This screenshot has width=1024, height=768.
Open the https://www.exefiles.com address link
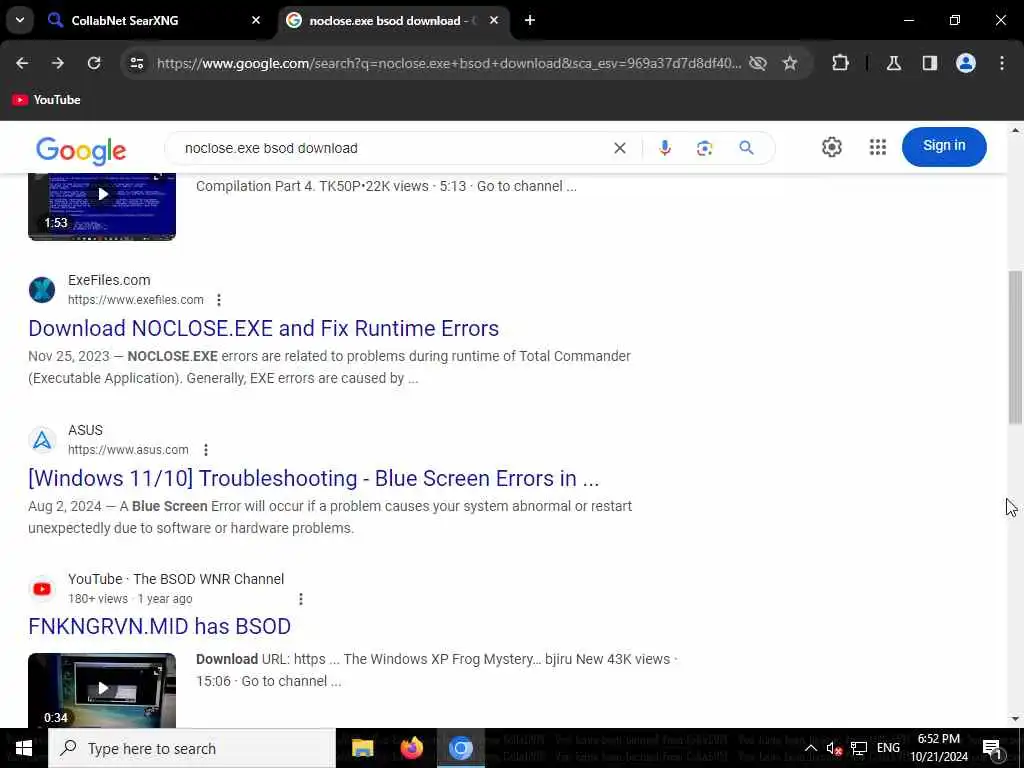[x=136, y=300]
